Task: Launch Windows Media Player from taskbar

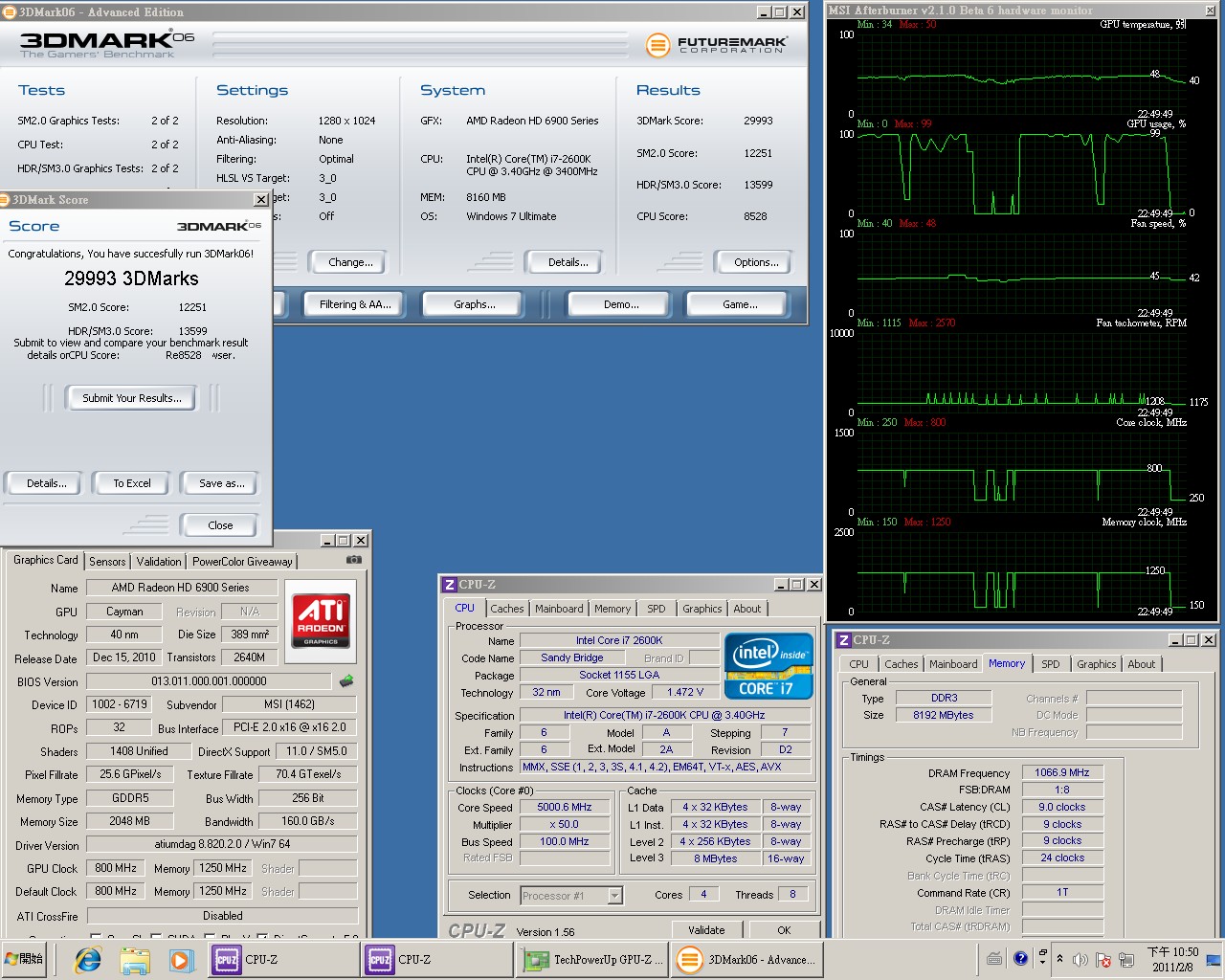Action: tap(180, 959)
